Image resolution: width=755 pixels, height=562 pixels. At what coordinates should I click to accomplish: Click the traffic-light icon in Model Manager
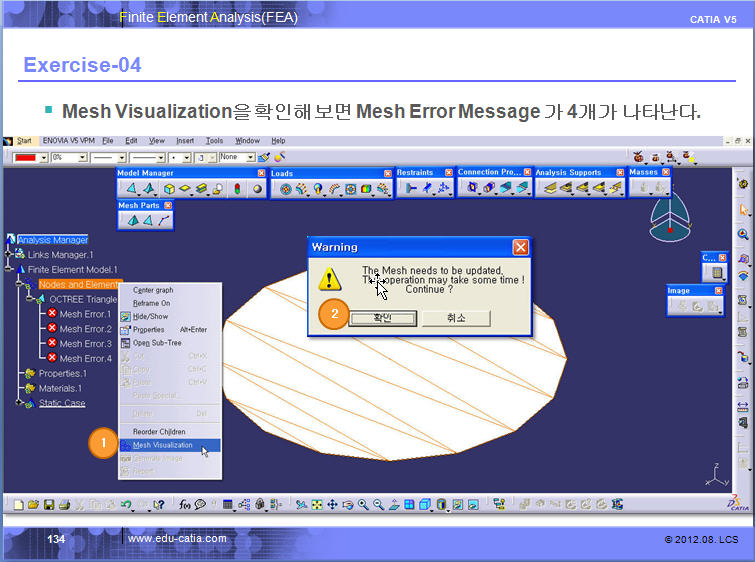tap(237, 188)
